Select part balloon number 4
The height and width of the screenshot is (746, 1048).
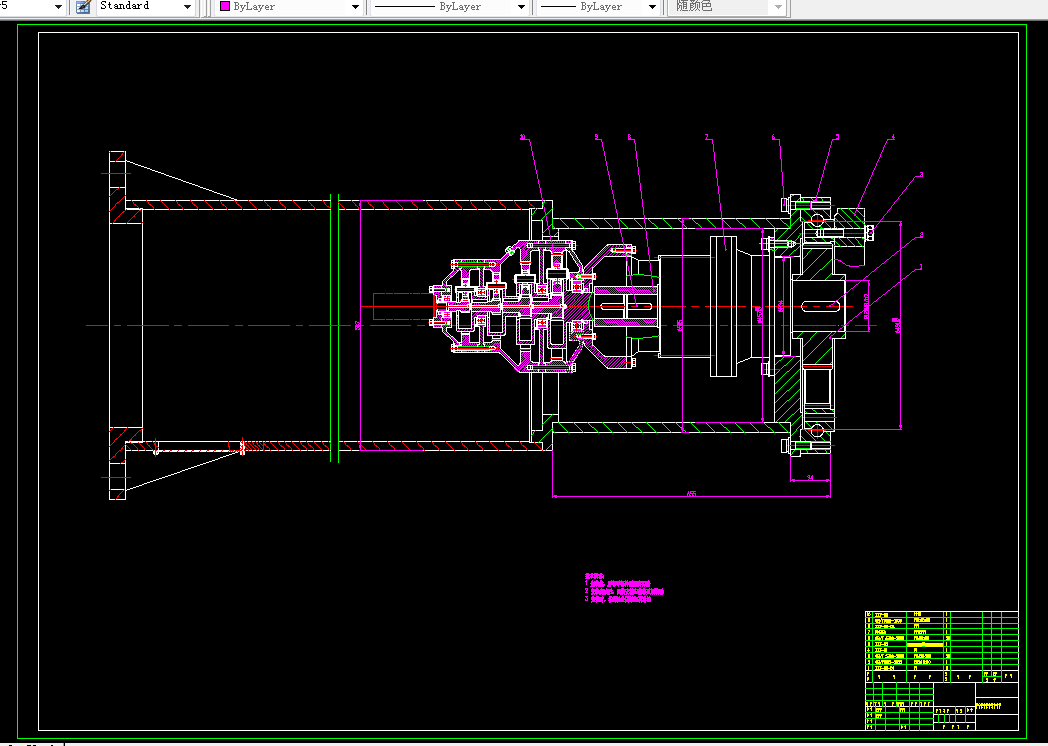click(x=892, y=137)
